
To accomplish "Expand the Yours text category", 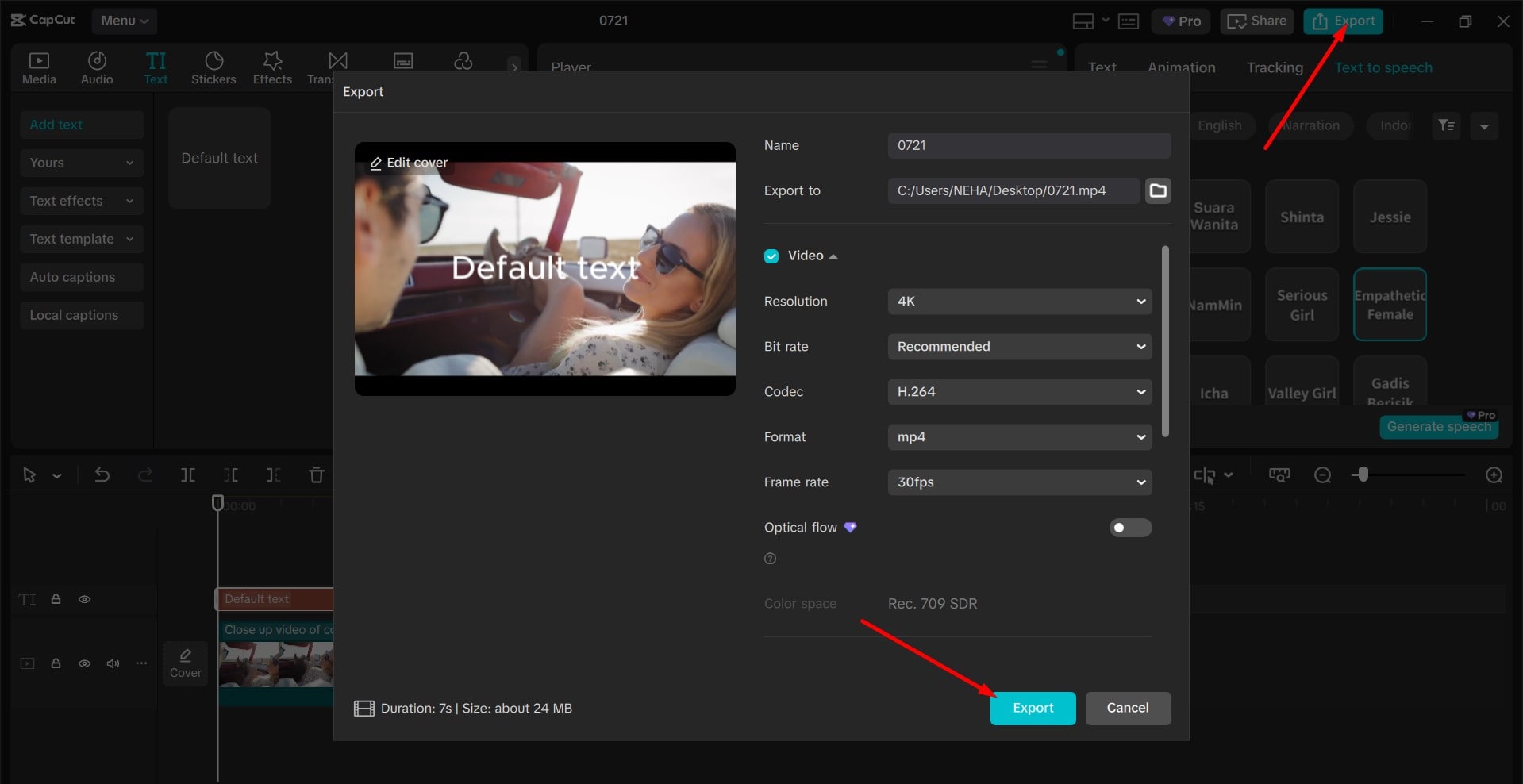I will click(x=82, y=163).
